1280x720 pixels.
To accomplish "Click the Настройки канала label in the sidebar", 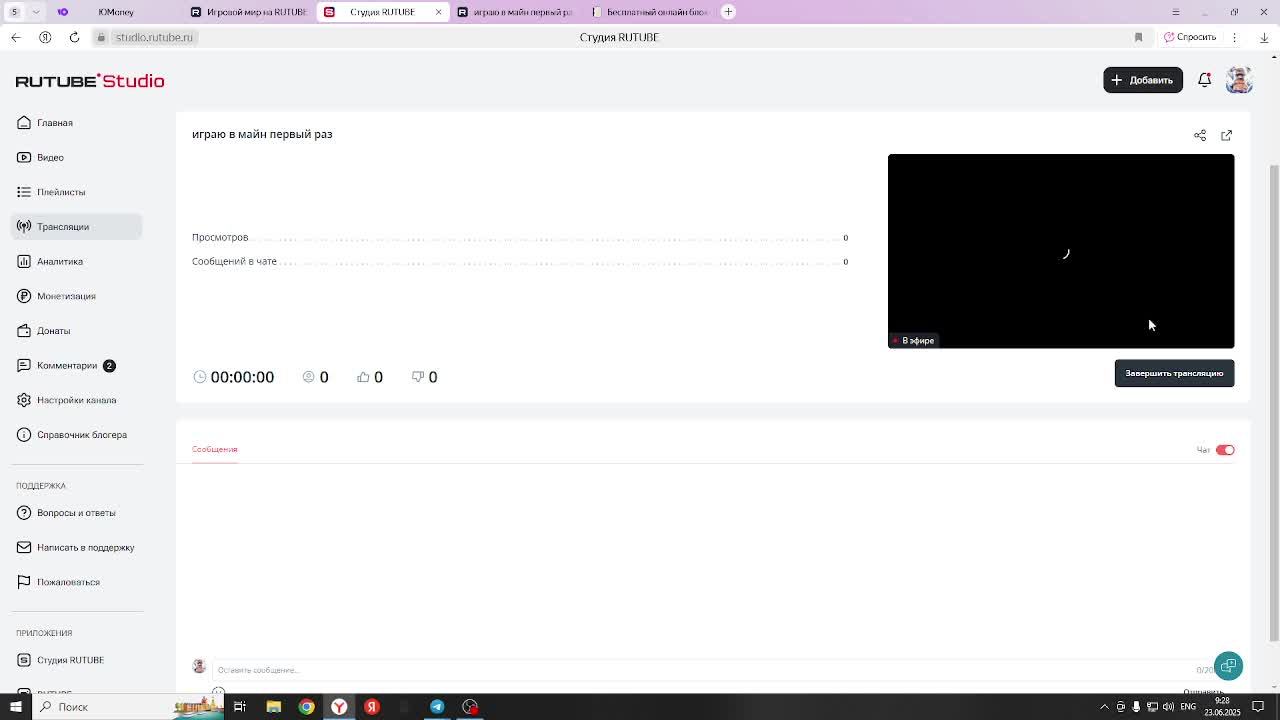I will pyautogui.click(x=76, y=400).
